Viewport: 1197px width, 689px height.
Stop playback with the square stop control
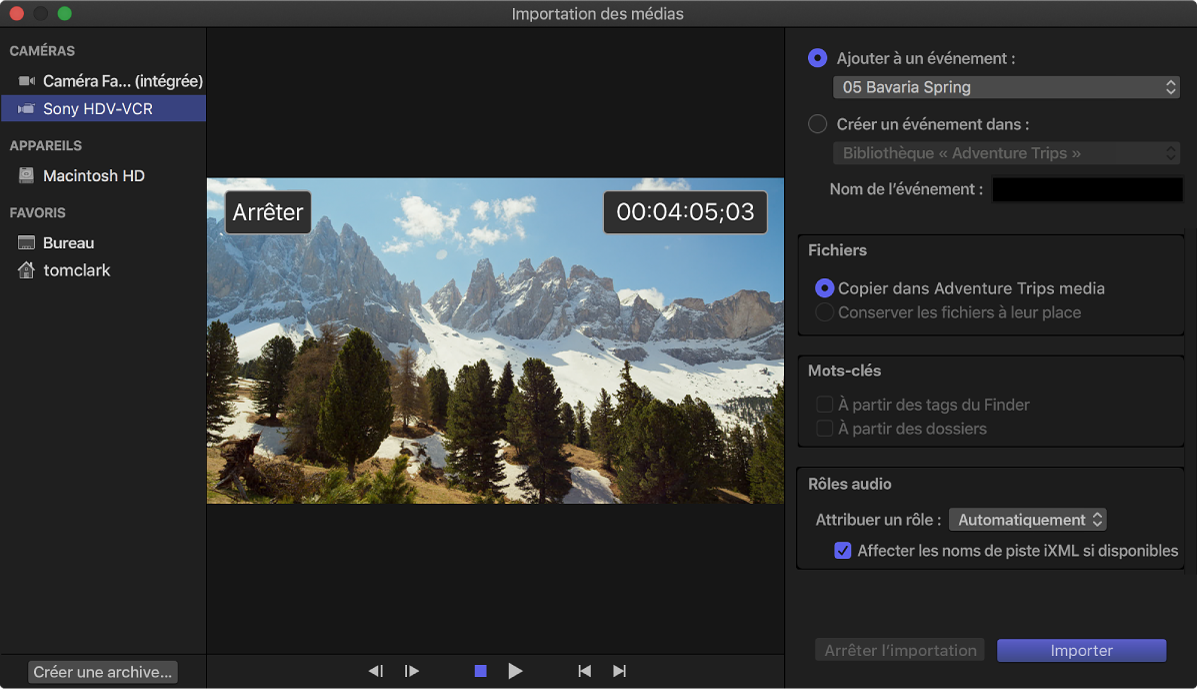tap(480, 671)
